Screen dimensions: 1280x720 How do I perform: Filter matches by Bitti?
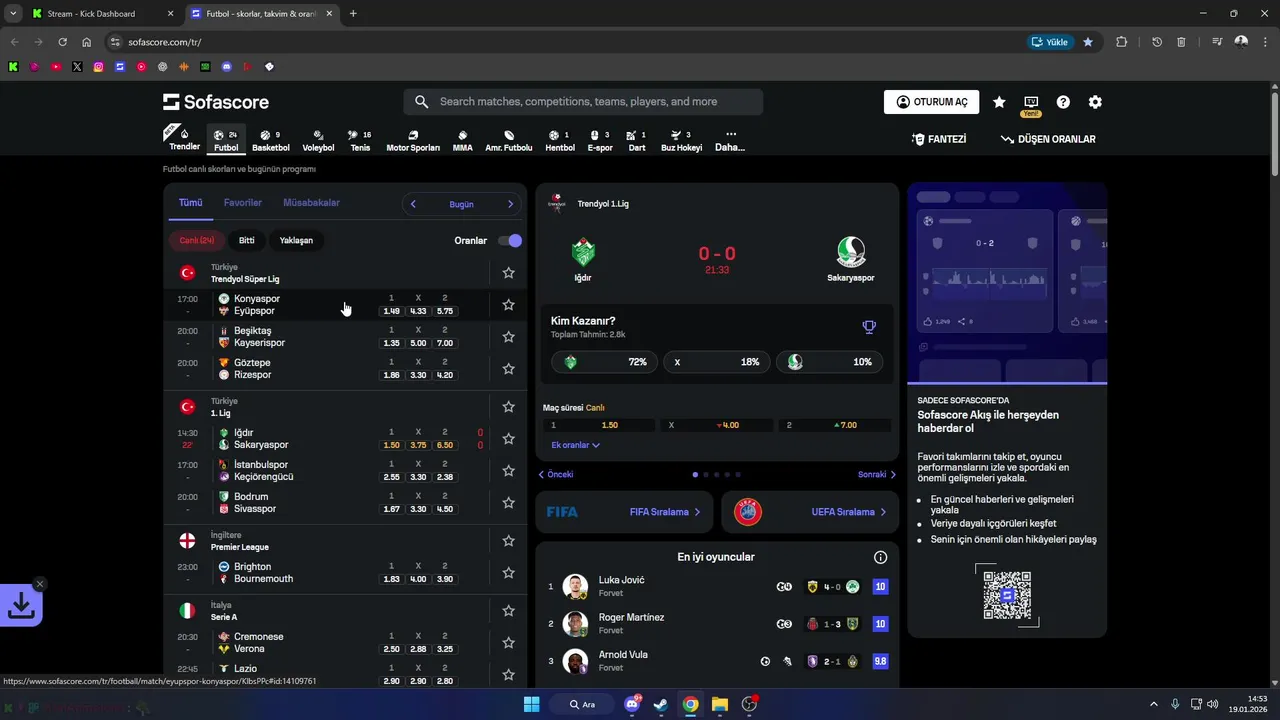click(x=247, y=241)
